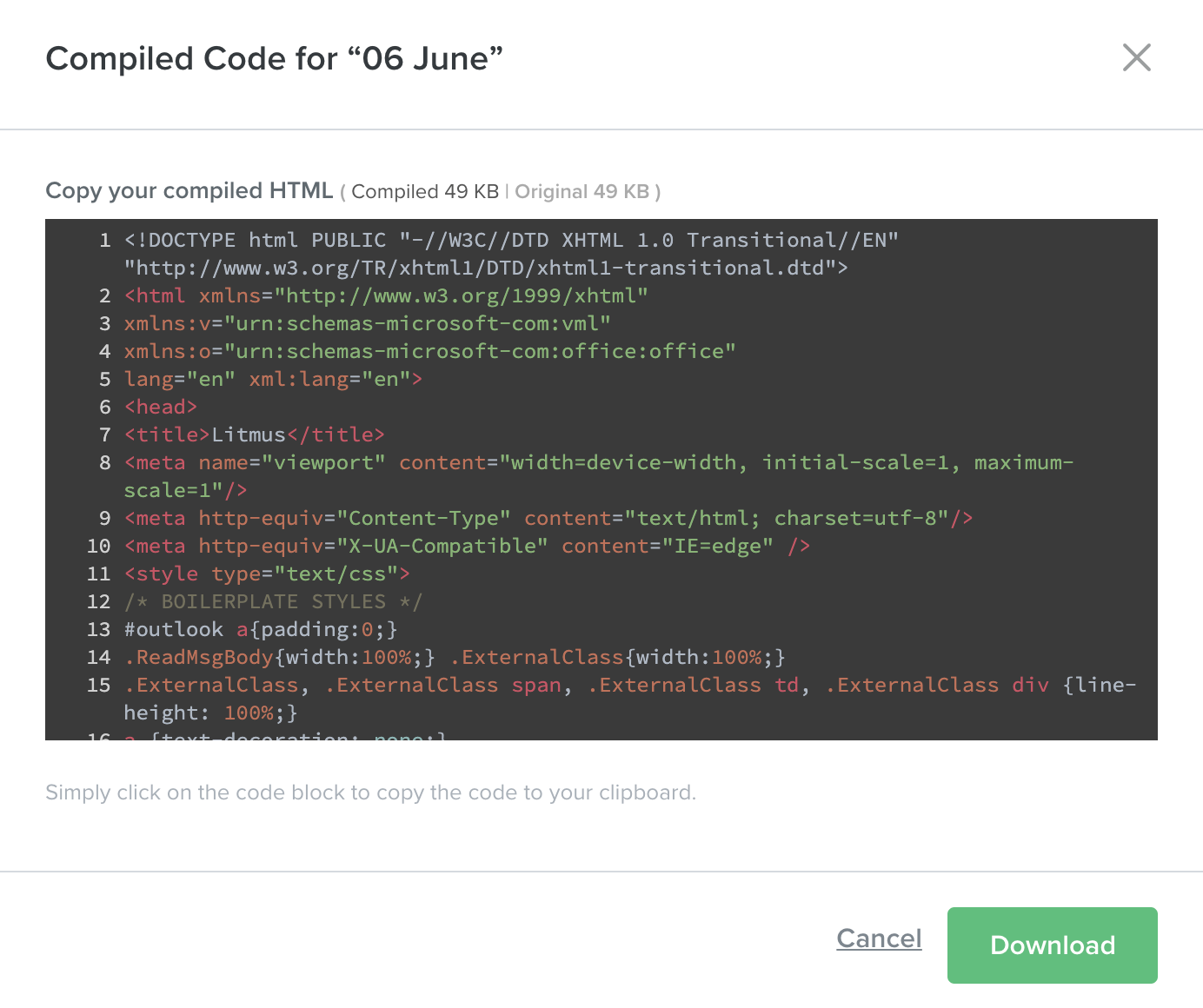Click the "Copy your compiled HTML" heading
The height and width of the screenshot is (1008, 1203).
tap(189, 190)
